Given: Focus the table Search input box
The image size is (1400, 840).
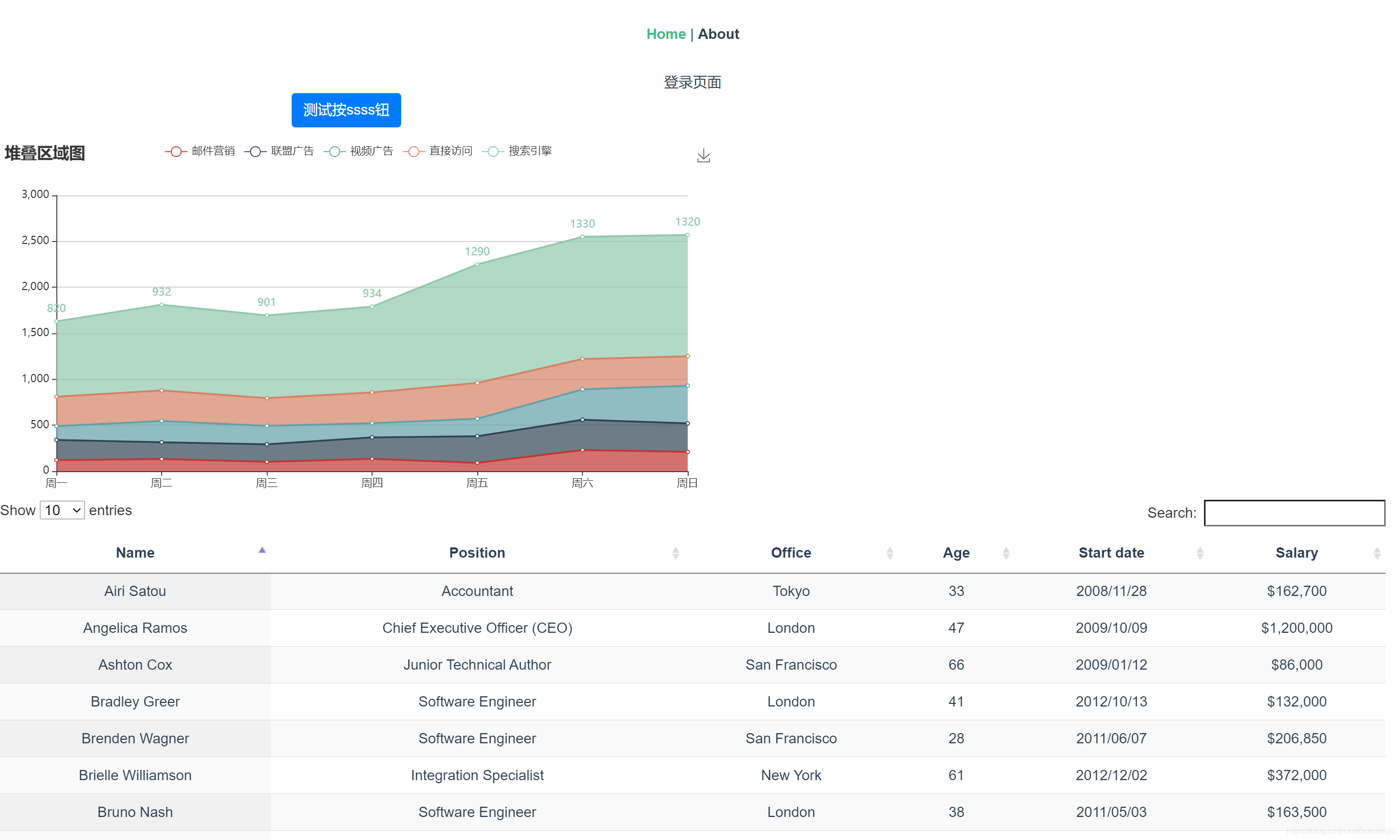Looking at the screenshot, I should point(1294,513).
